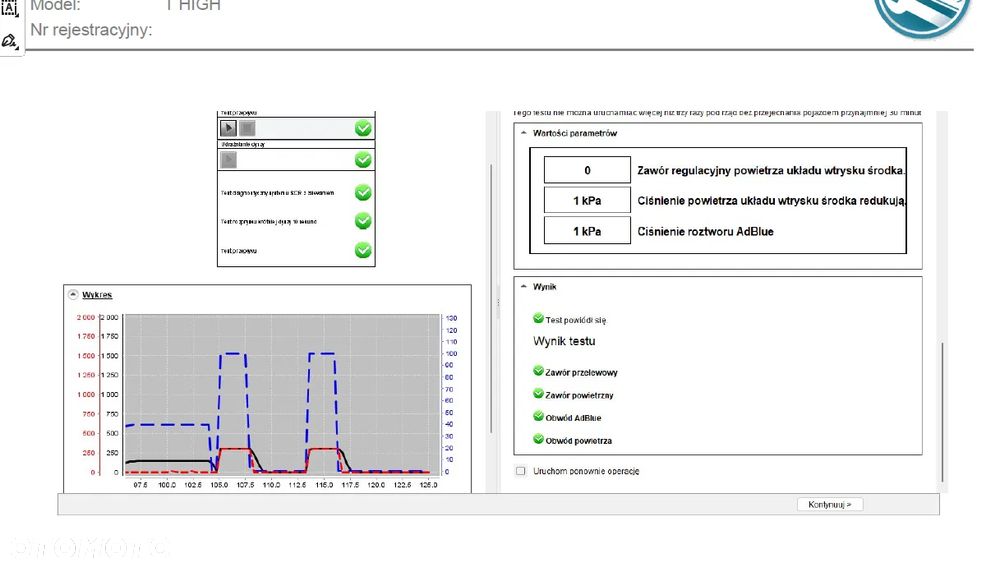This screenshot has width=1000, height=568.
Task: Click the green checkmark next to SCR diagnostic test
Action: (363, 192)
